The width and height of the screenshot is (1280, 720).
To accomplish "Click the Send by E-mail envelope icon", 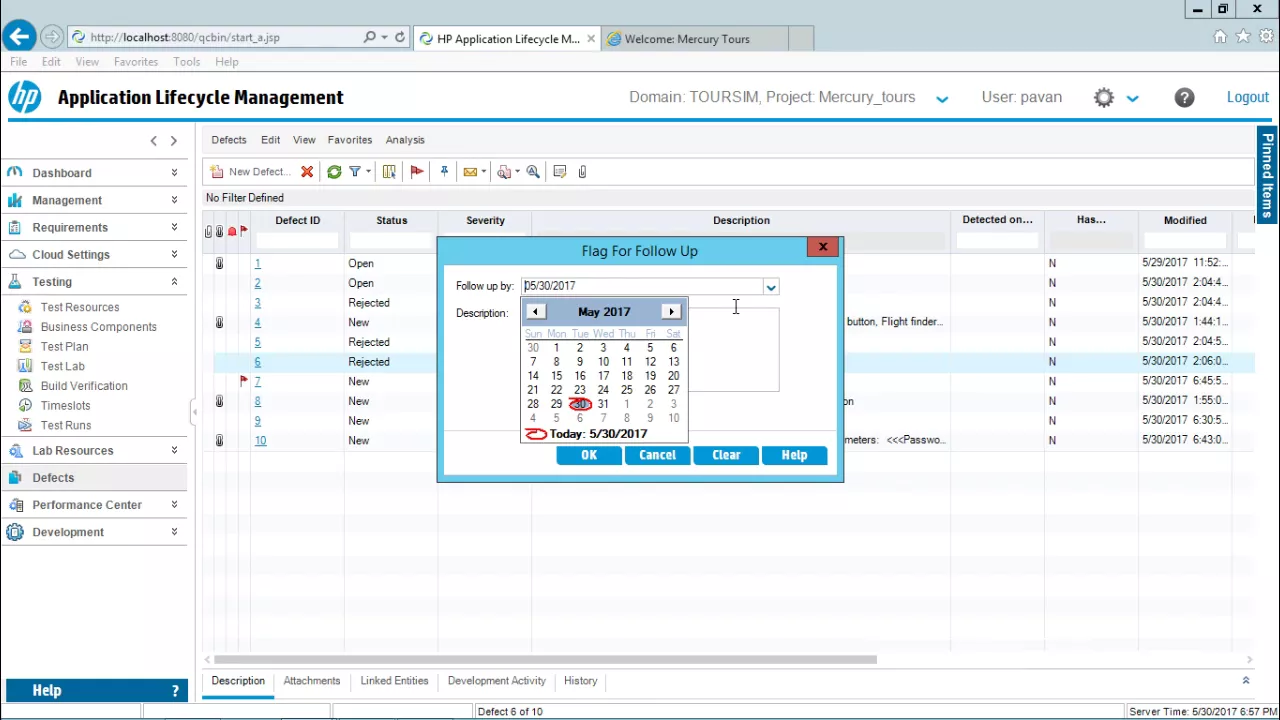I will [469, 172].
